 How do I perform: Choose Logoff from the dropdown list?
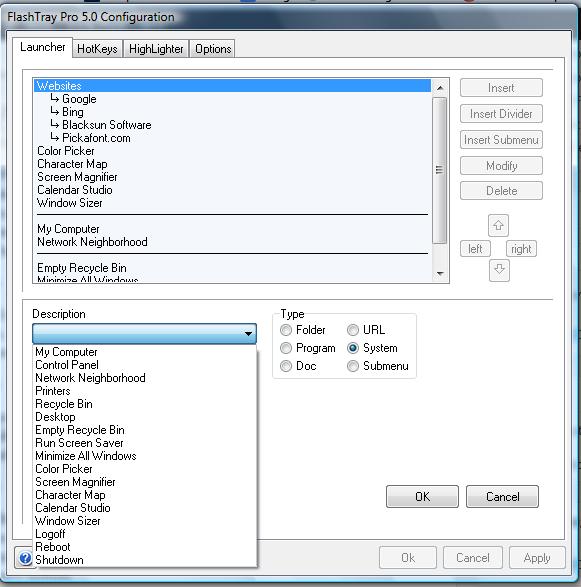coord(145,534)
